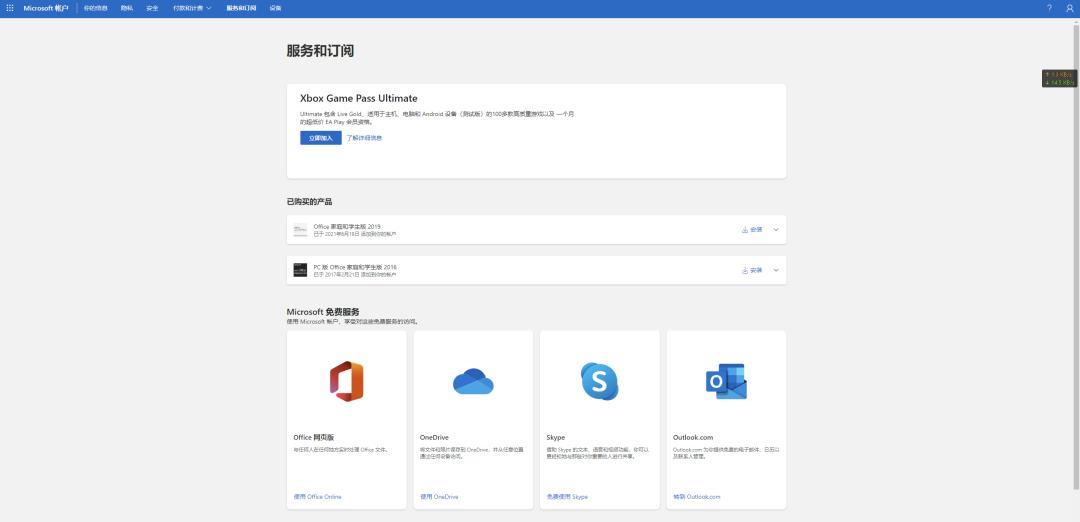The height and width of the screenshot is (522, 1080).
Task: Expand the Office 2016 product row chevron
Action: [776, 270]
